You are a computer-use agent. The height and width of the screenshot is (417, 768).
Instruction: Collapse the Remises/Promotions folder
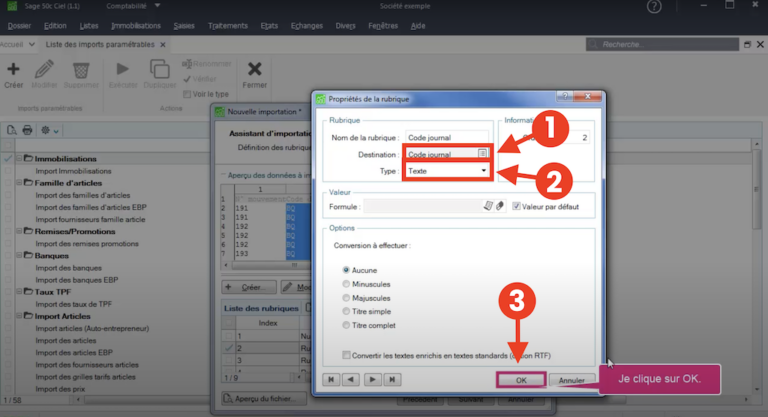[x=19, y=231]
